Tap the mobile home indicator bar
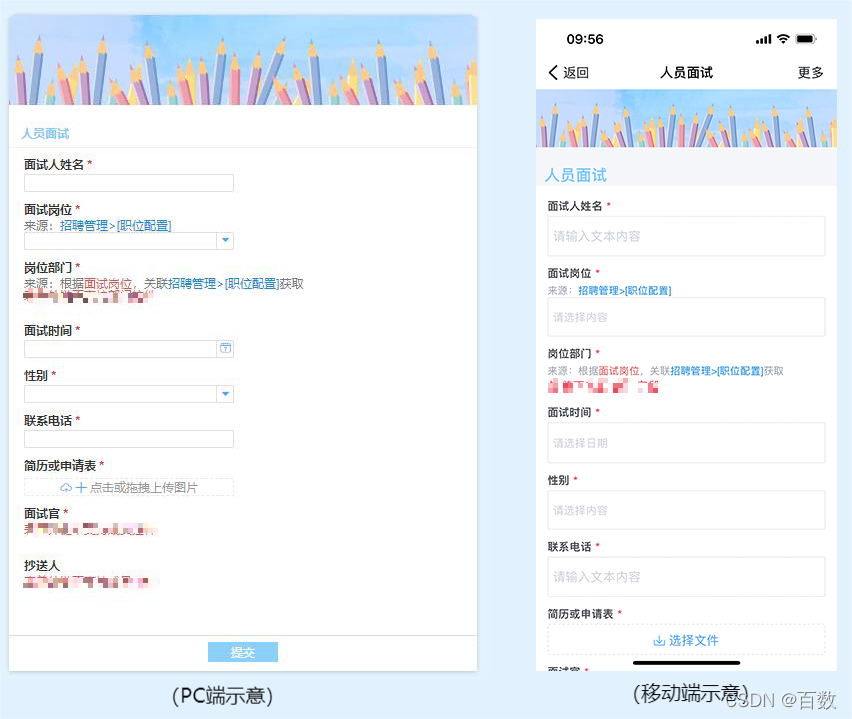 click(686, 662)
